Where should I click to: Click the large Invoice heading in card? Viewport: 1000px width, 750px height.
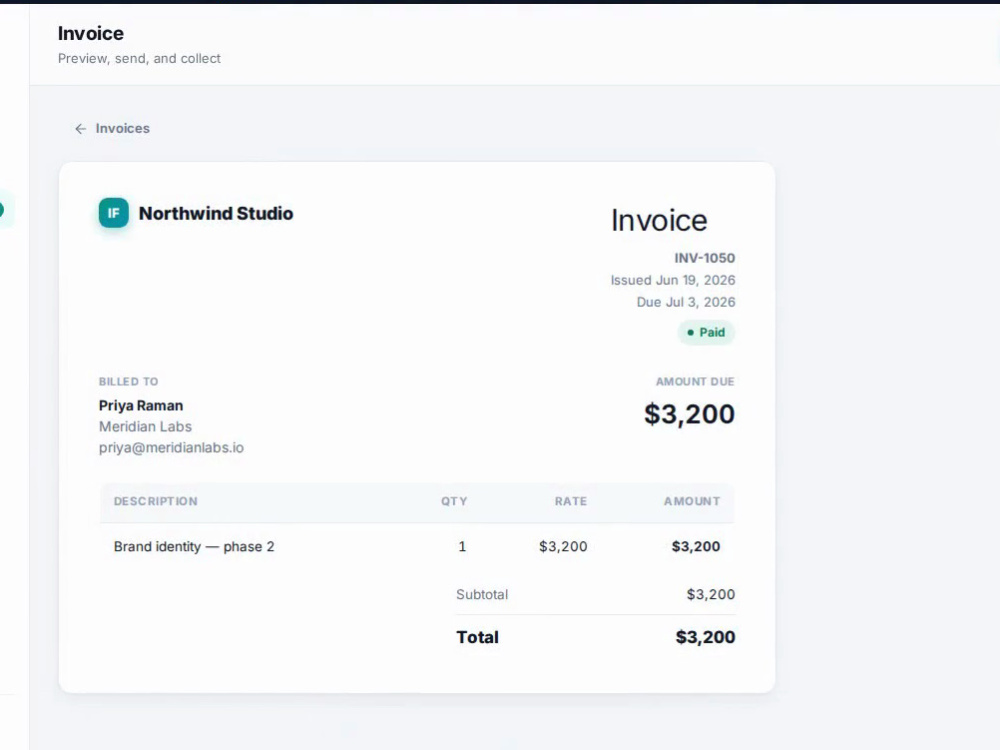(659, 221)
